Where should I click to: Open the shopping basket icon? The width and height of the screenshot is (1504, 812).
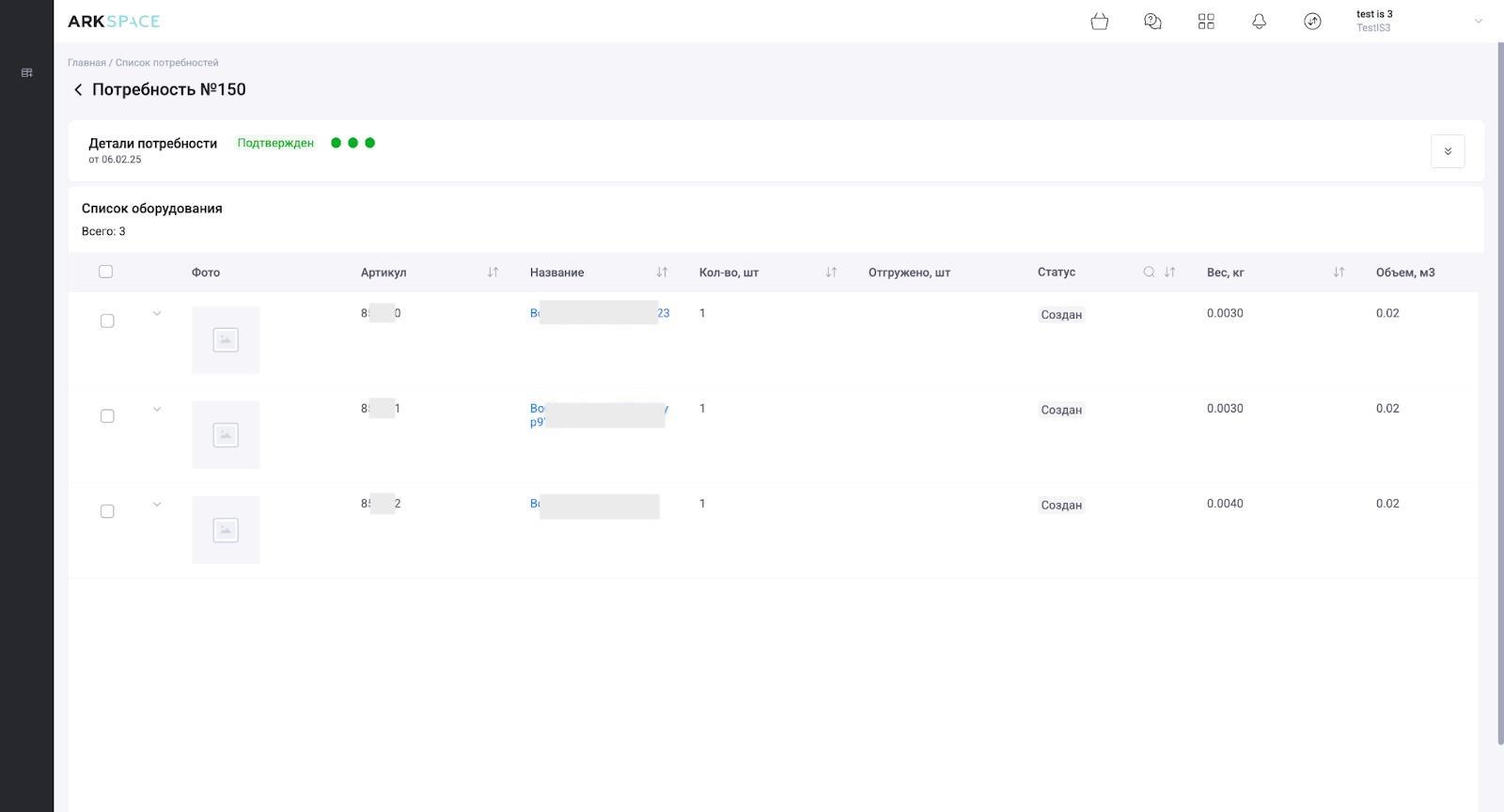click(1099, 22)
